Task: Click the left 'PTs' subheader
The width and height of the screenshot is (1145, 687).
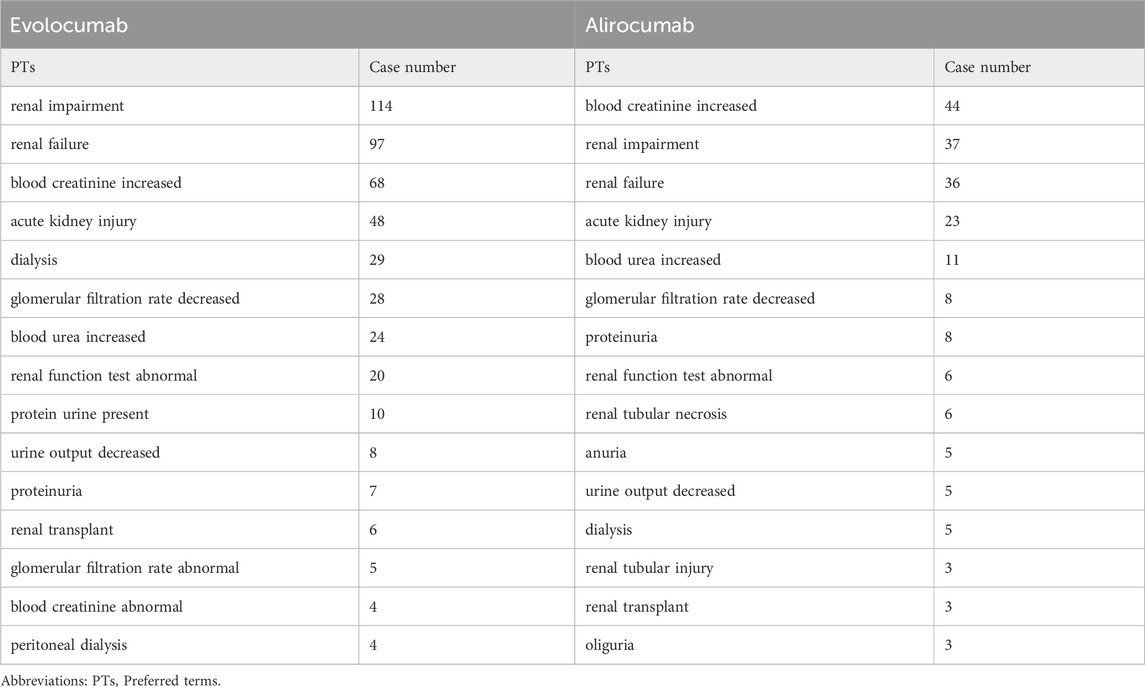Action: tap(180, 67)
